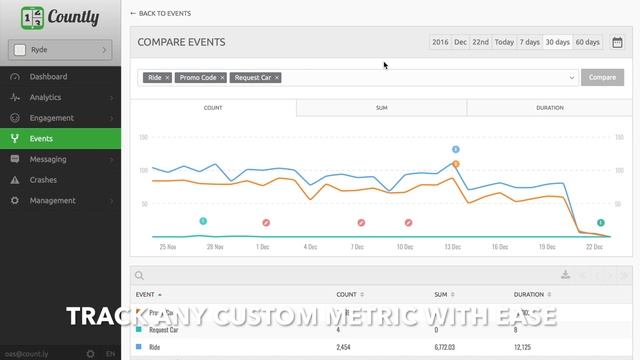
Task: Click the Events fork icon
Action: pos(15,138)
